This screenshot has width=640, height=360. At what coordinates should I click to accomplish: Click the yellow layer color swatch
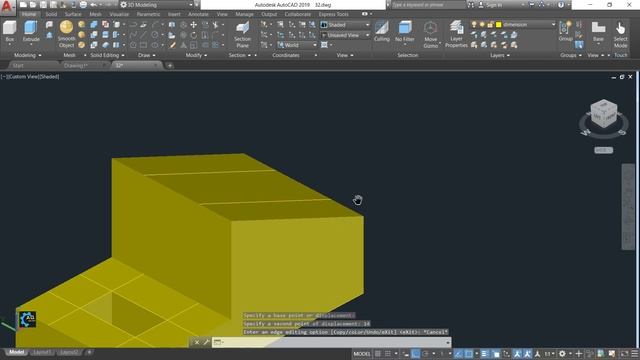[x=498, y=25]
